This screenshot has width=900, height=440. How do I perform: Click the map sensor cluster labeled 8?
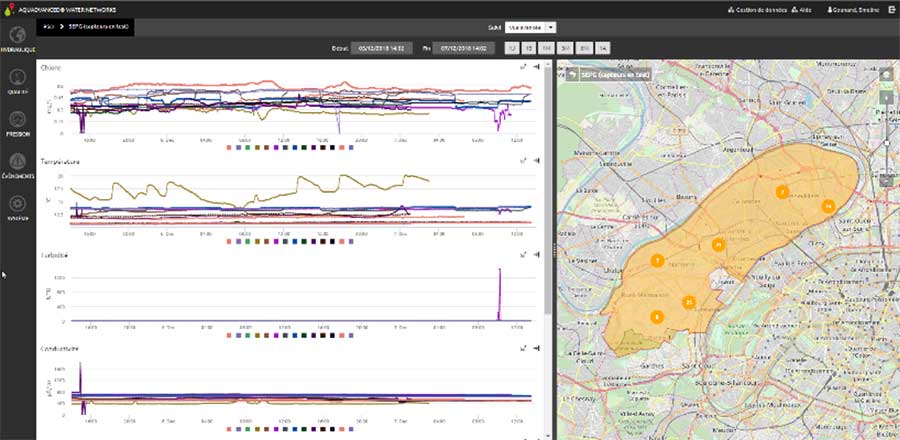click(x=657, y=317)
